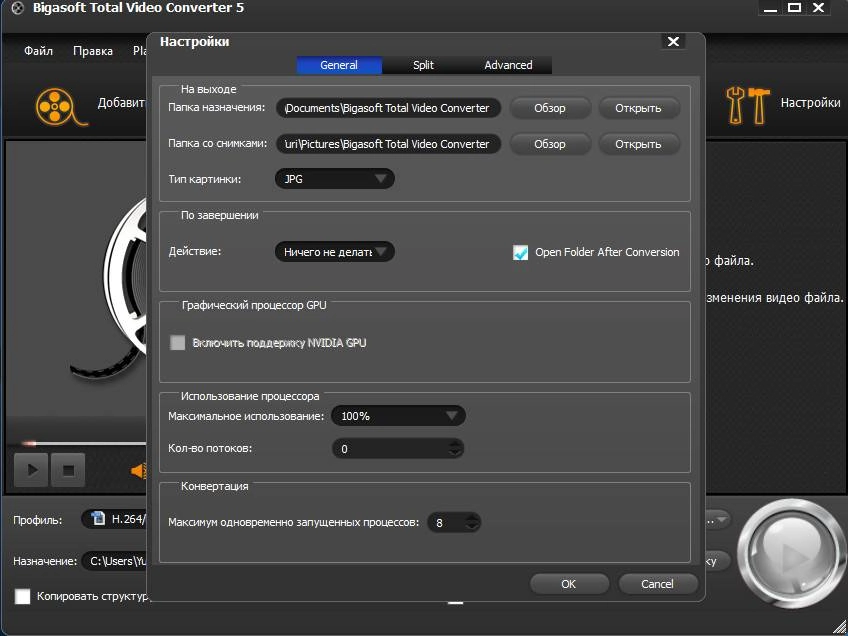Start conversion with the big round button
Screen dimensions: 848x636
coord(791,553)
